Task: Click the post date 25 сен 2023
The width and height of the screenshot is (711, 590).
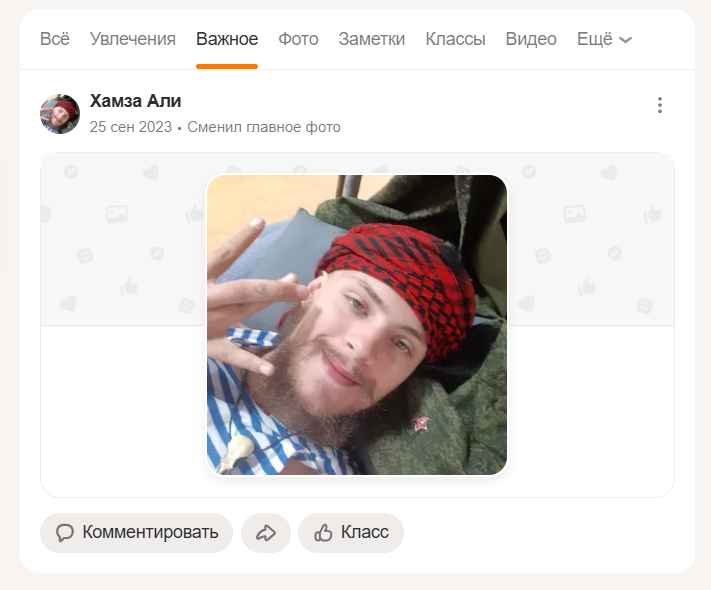Action: click(131, 127)
